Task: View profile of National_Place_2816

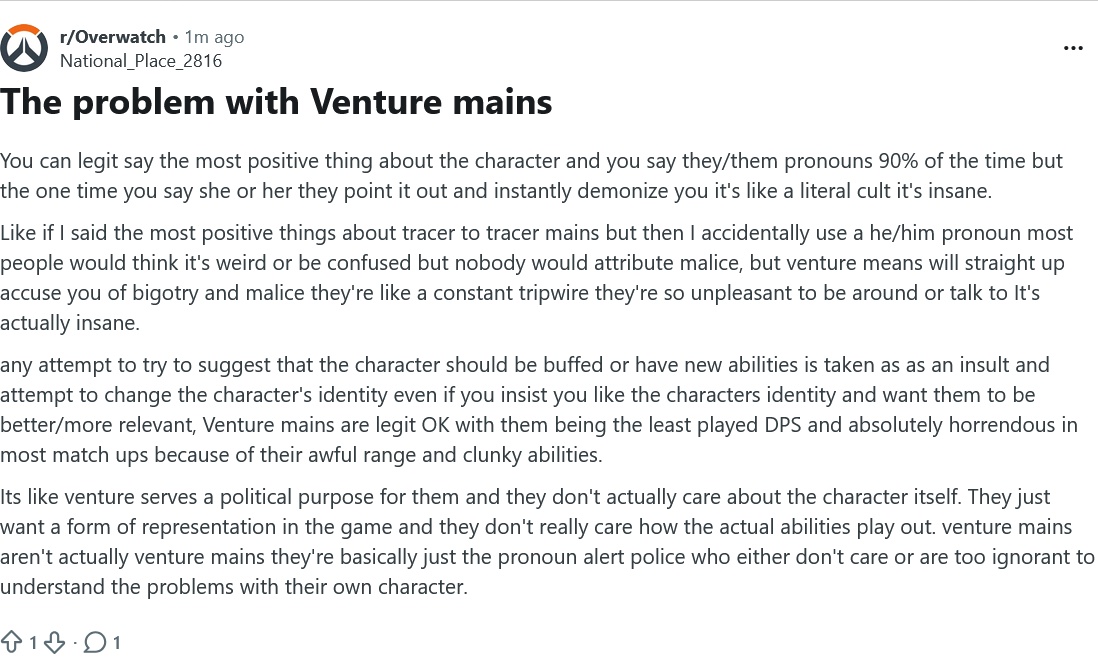Action: coord(141,61)
